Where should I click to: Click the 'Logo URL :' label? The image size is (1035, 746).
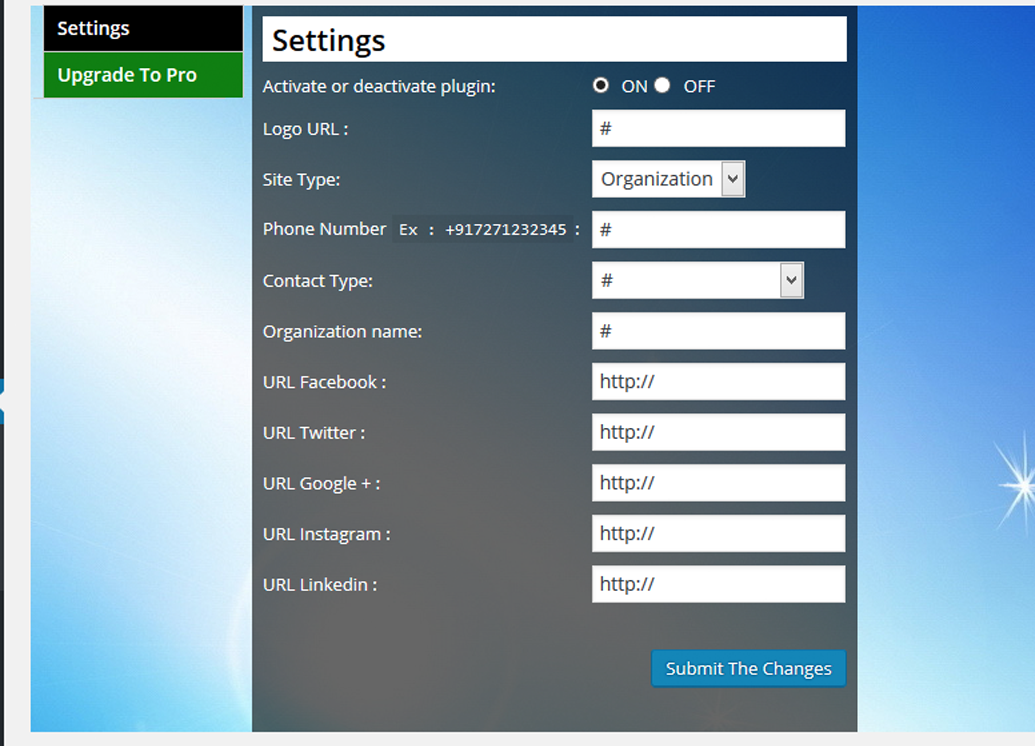pyautogui.click(x=306, y=129)
